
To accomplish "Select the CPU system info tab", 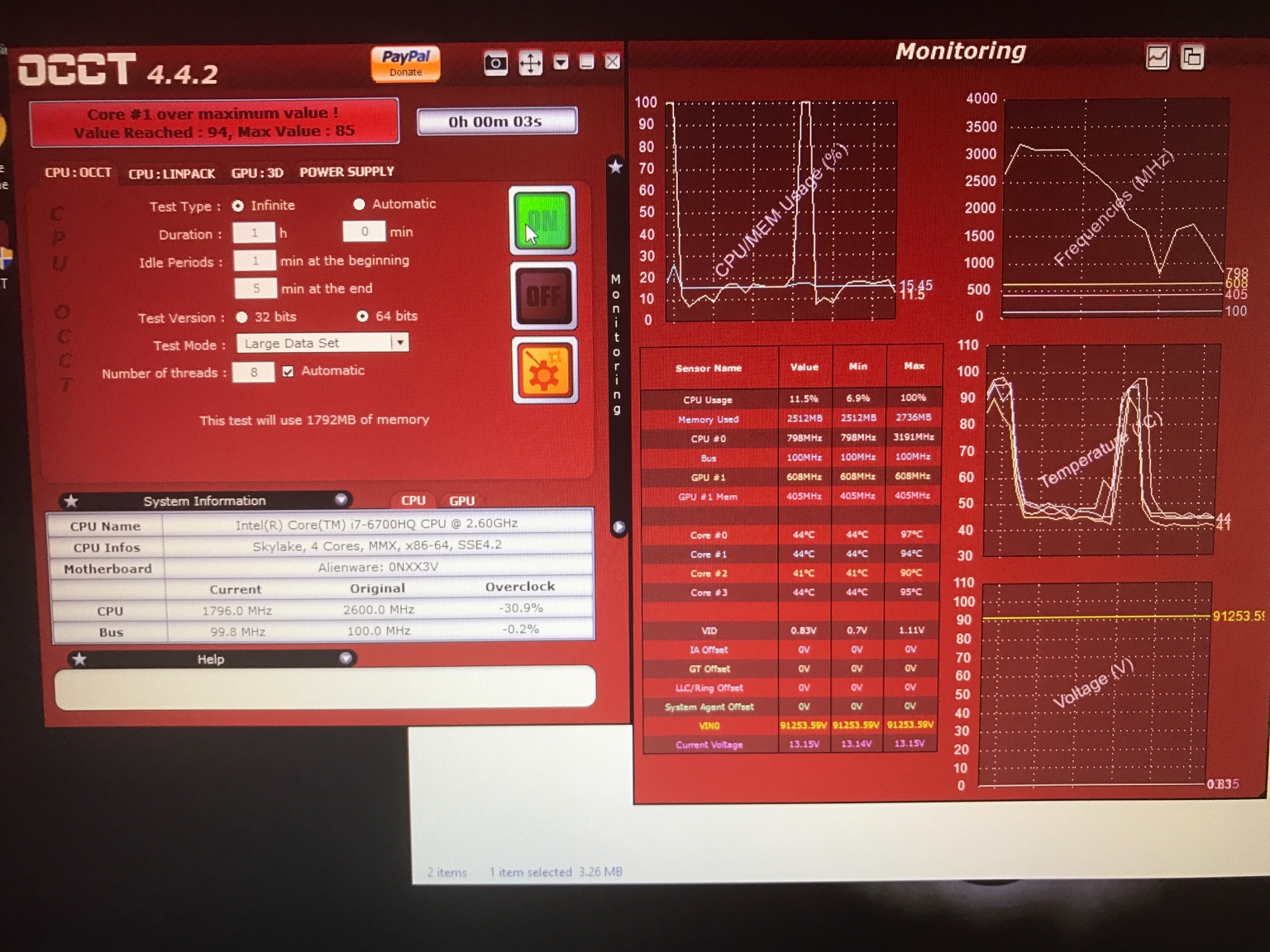I will tap(413, 500).
